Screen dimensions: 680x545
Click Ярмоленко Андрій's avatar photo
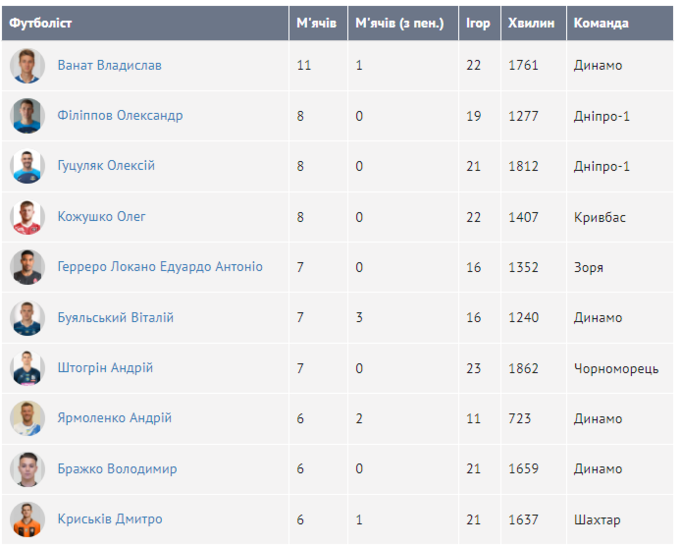click(28, 419)
